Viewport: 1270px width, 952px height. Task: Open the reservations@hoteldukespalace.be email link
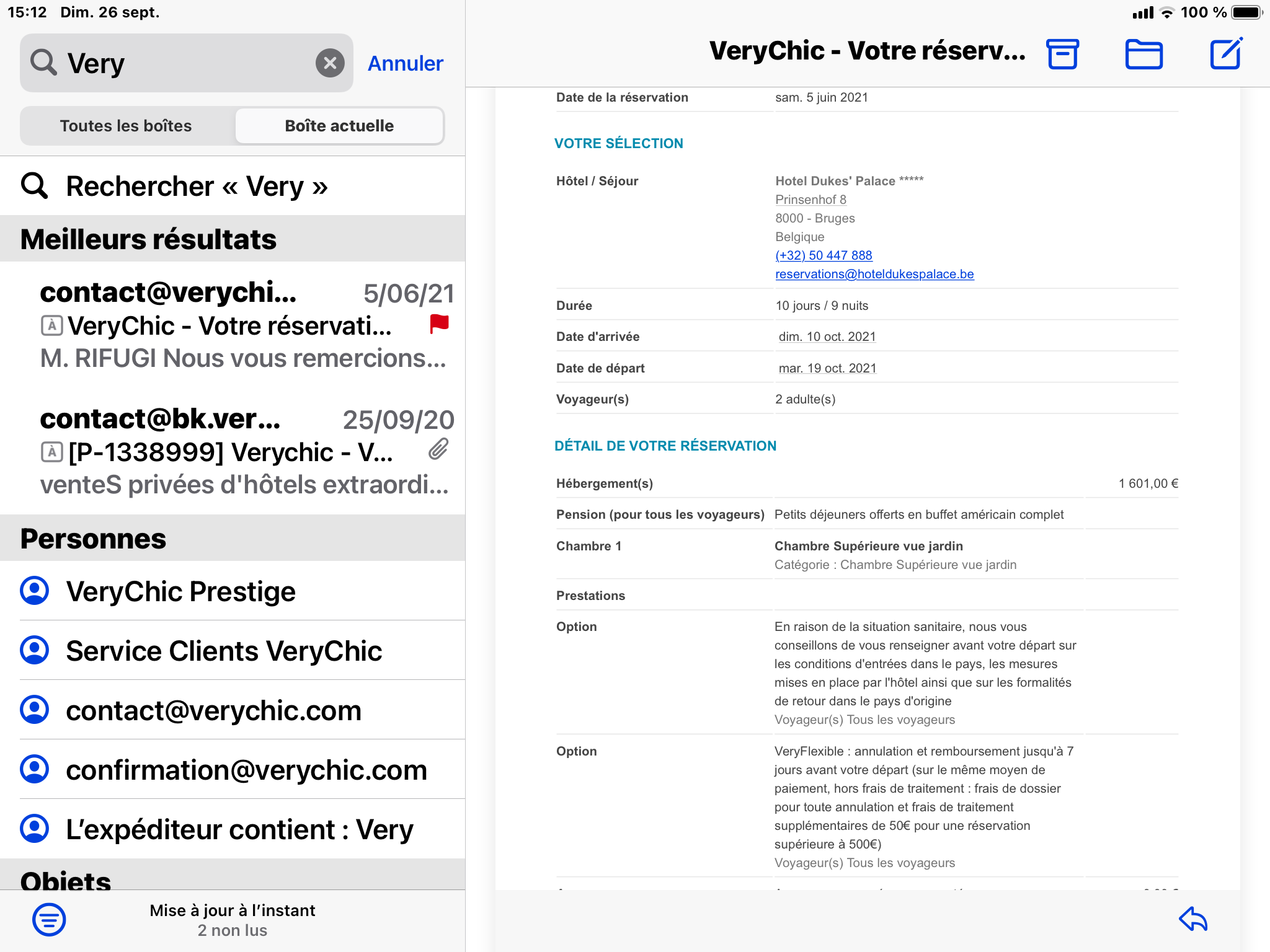[874, 274]
